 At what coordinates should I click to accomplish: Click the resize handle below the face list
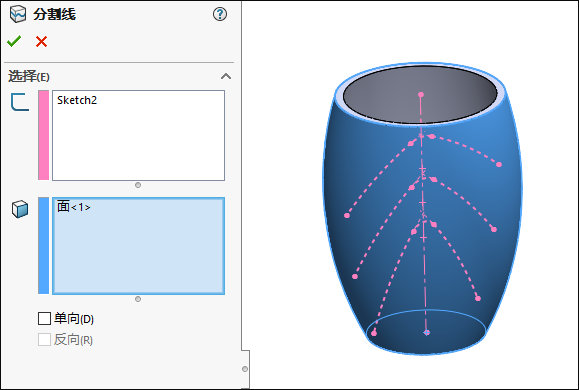coord(138,299)
